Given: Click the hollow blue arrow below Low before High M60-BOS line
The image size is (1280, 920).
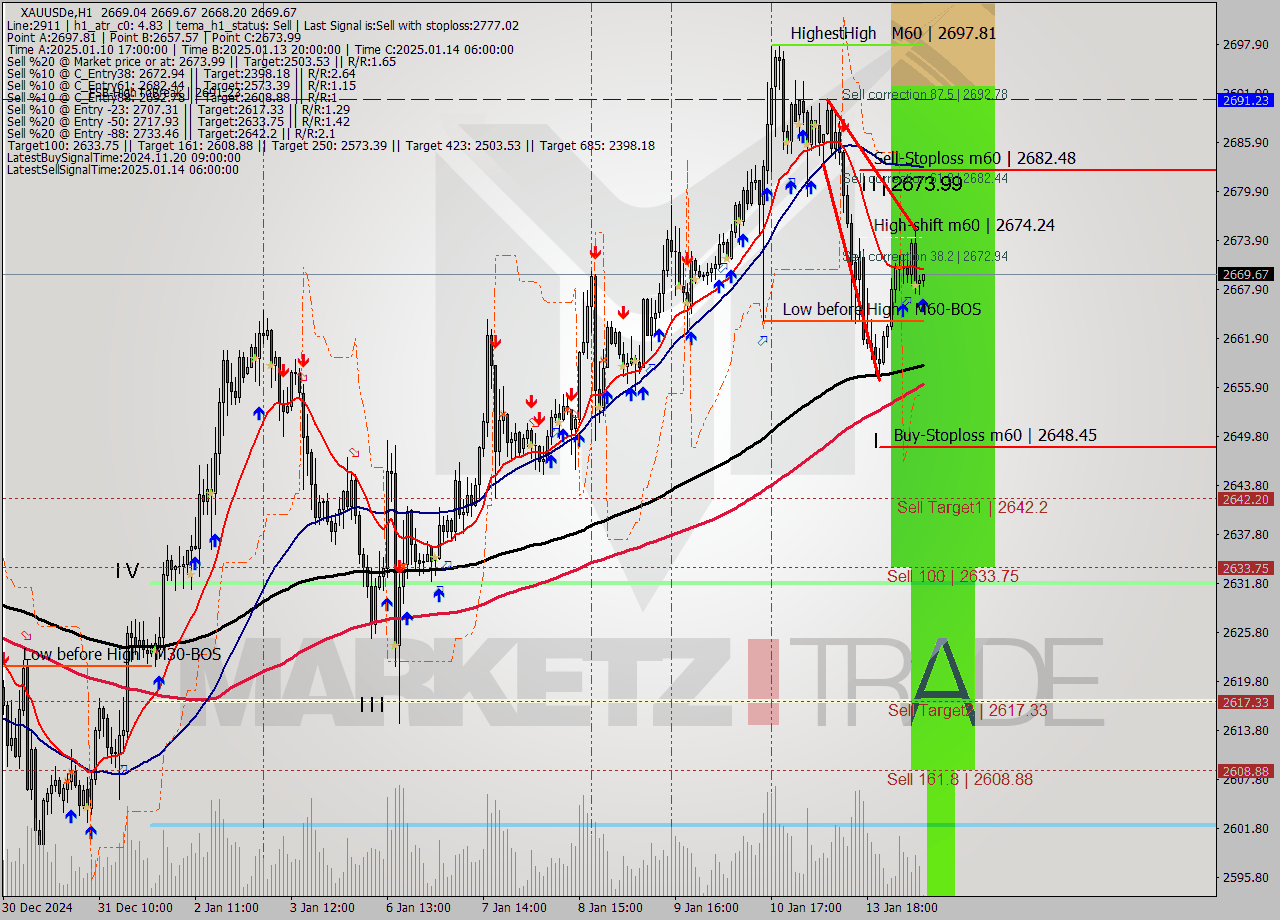Looking at the screenshot, I should [763, 341].
